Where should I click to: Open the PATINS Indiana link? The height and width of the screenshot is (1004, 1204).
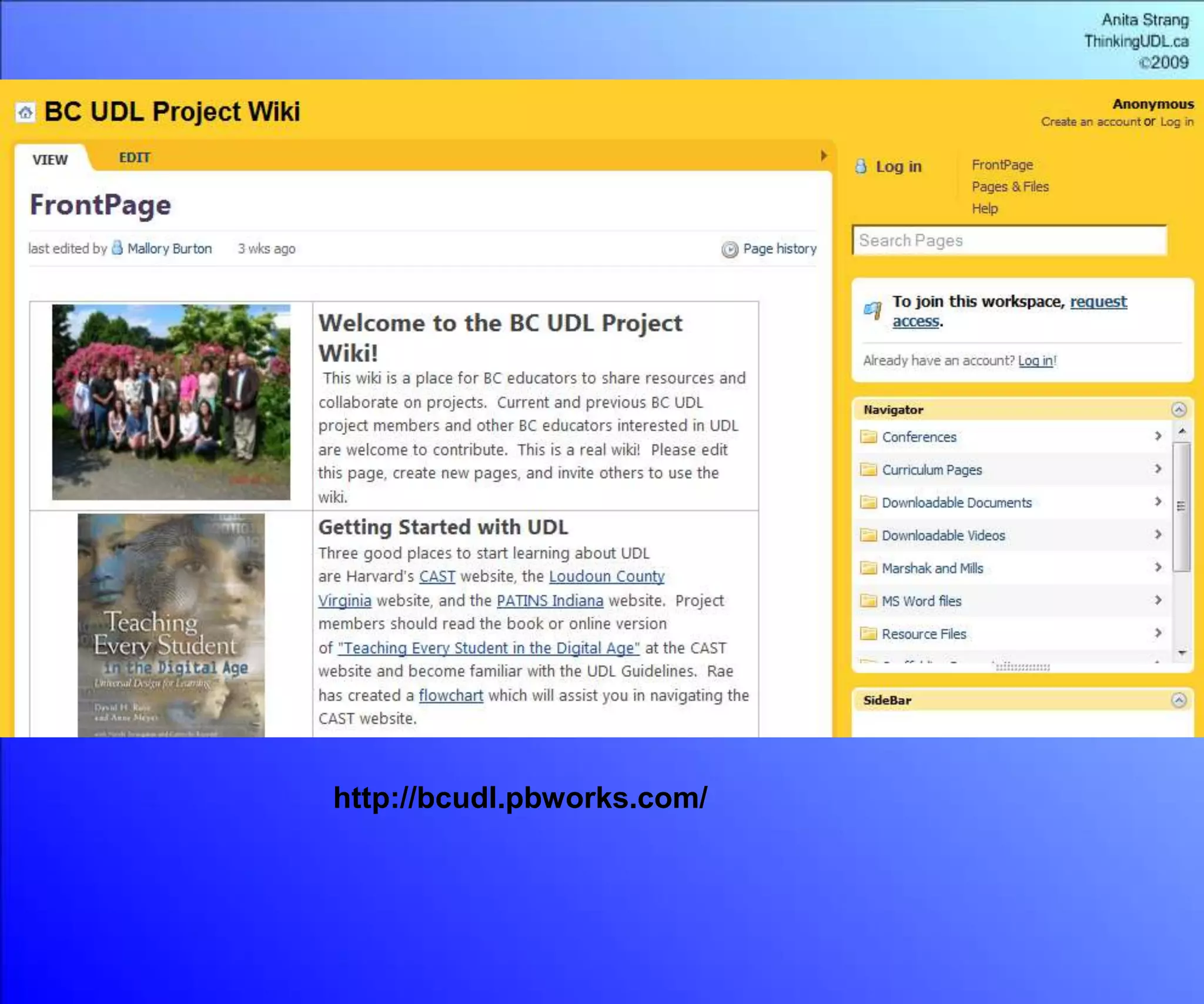click(x=550, y=601)
